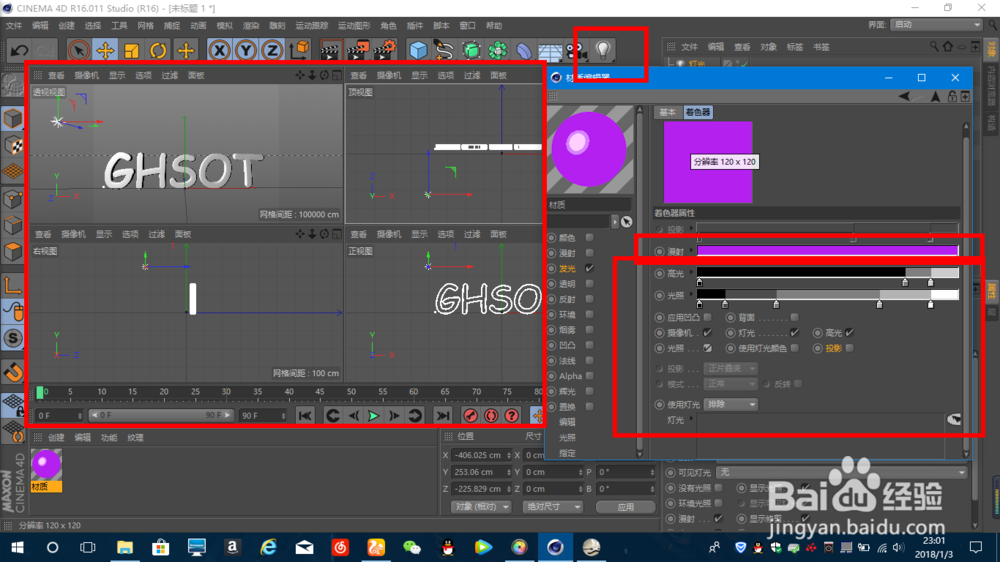Viewport: 1000px width, 562px height.
Task: Click the make editable cube icon
Action: (x=13, y=119)
